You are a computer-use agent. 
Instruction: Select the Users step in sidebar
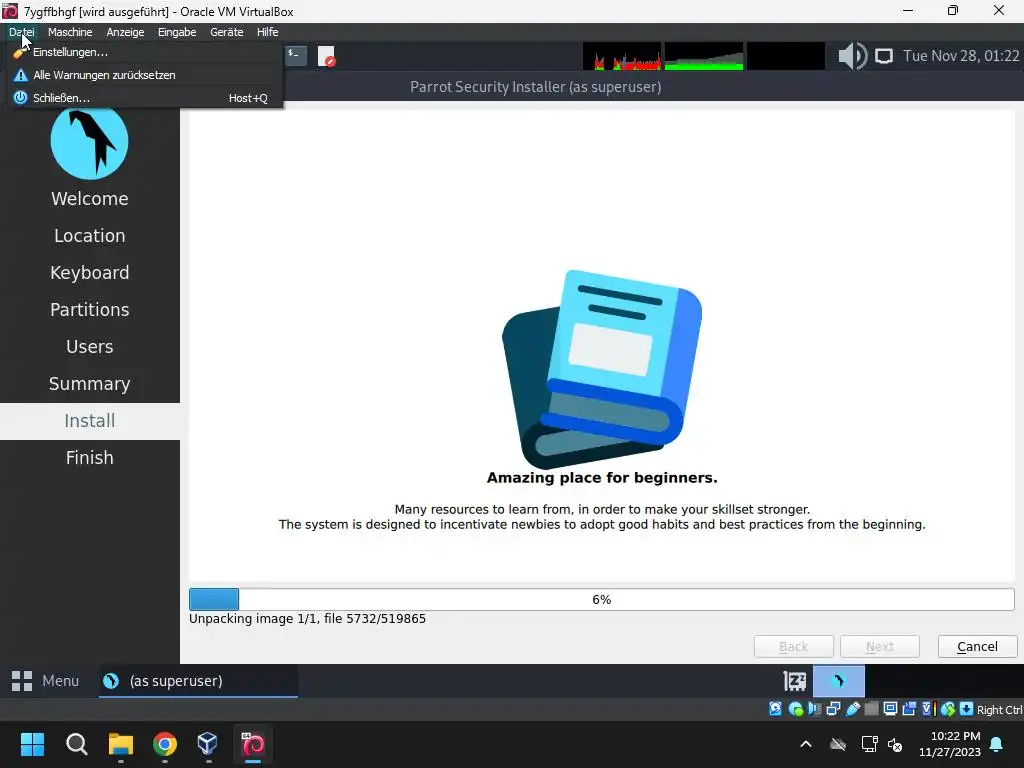point(89,347)
